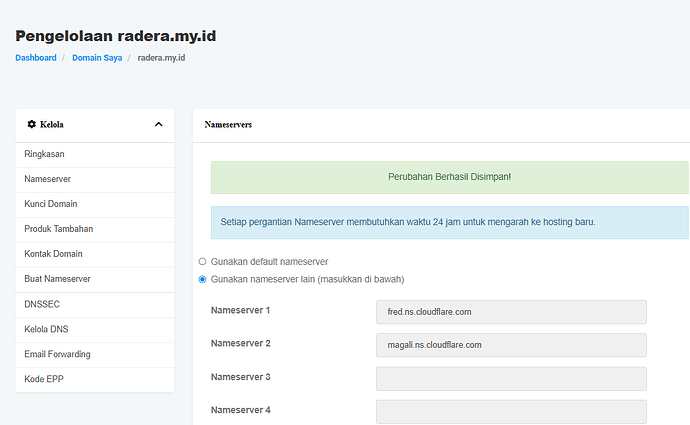Image resolution: width=690 pixels, height=425 pixels.
Task: Open Kunci Domain menu item
Action: 95,205
